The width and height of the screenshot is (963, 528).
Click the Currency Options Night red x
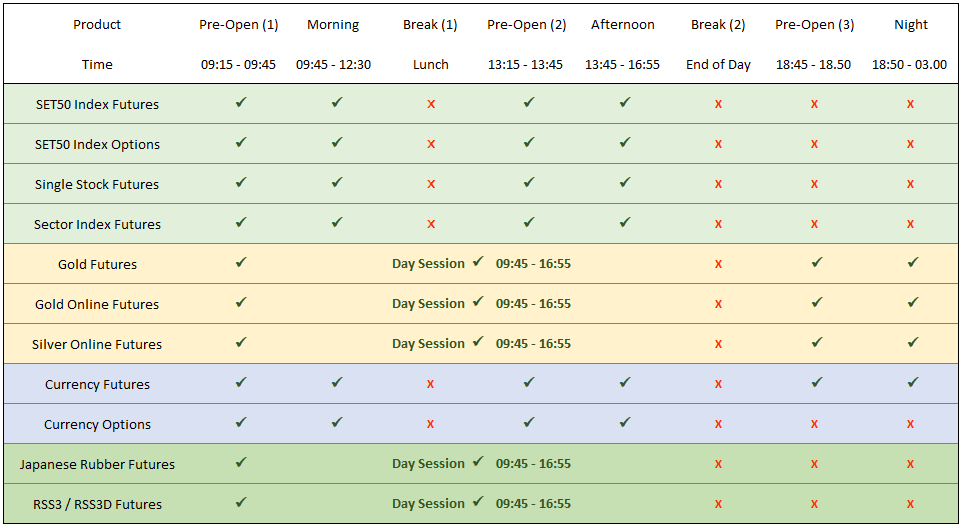[910, 424]
